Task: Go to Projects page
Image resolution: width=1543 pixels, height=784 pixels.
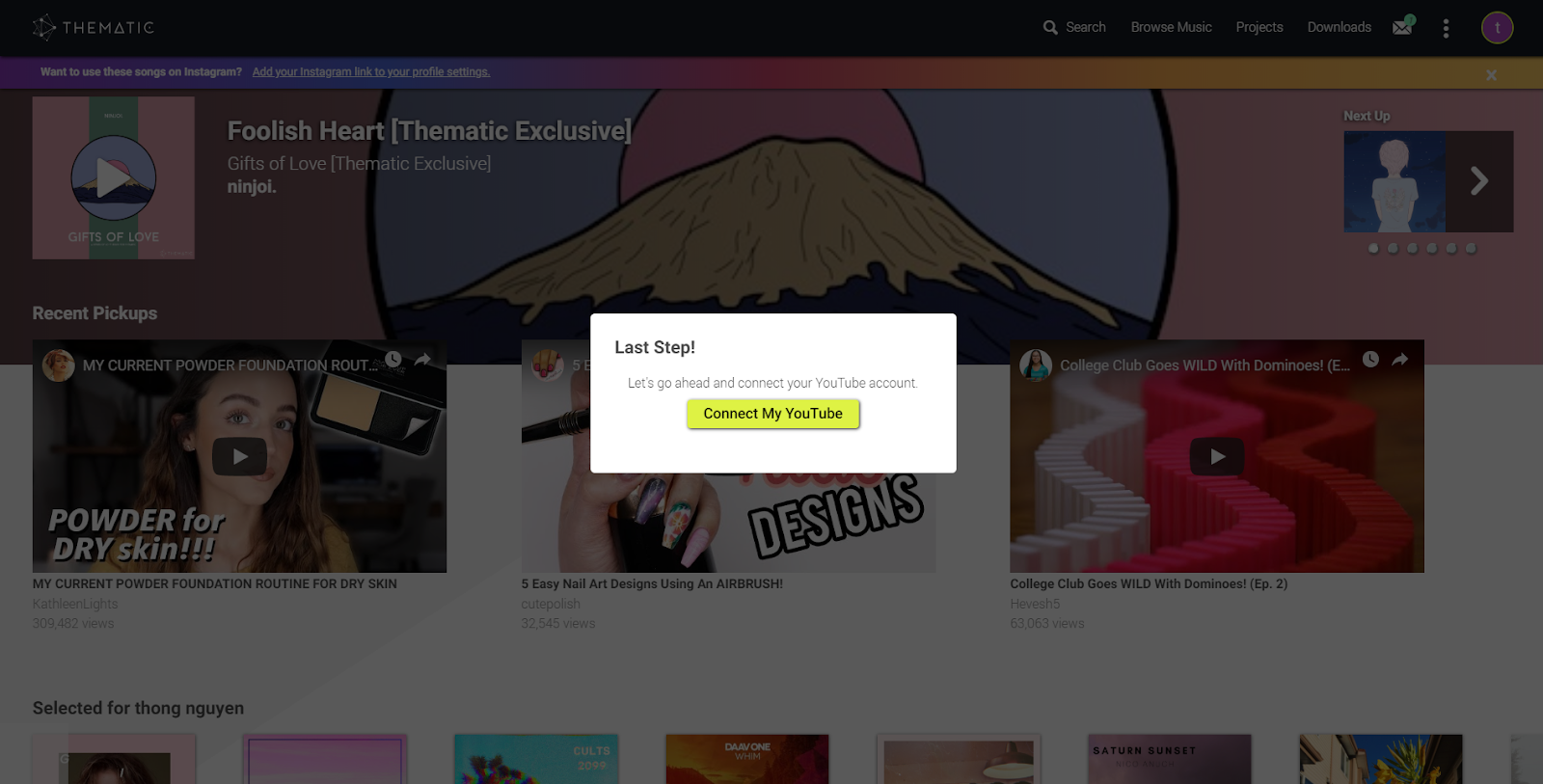Action: [x=1259, y=27]
